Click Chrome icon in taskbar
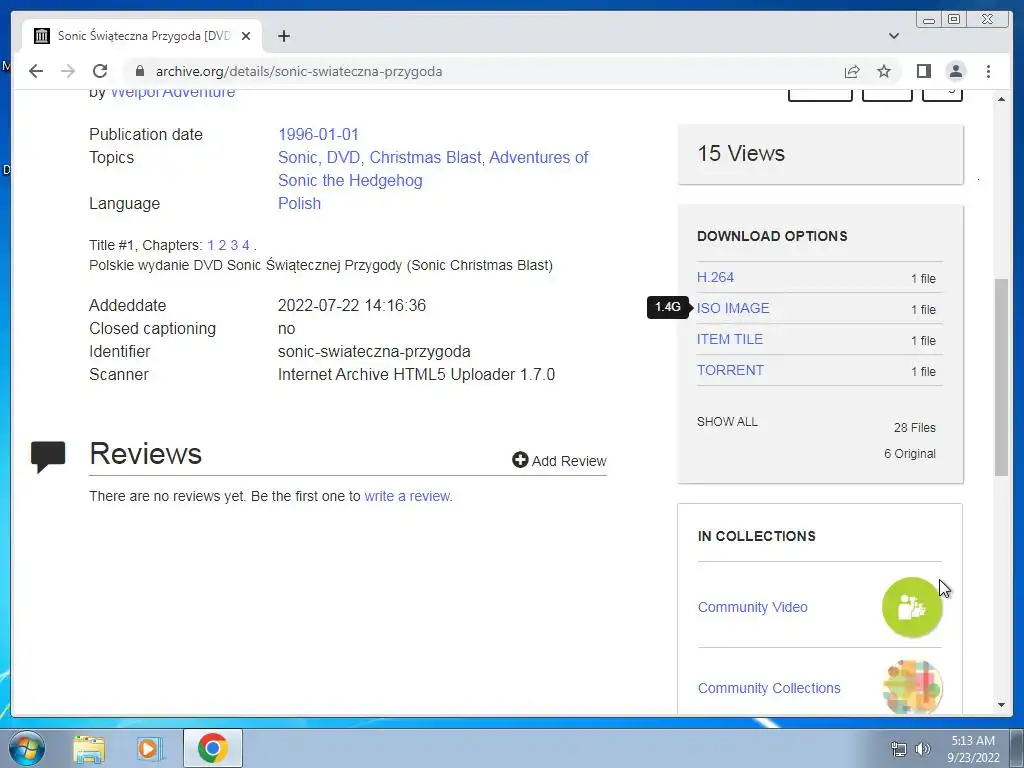This screenshot has height=768, width=1024. pos(213,748)
